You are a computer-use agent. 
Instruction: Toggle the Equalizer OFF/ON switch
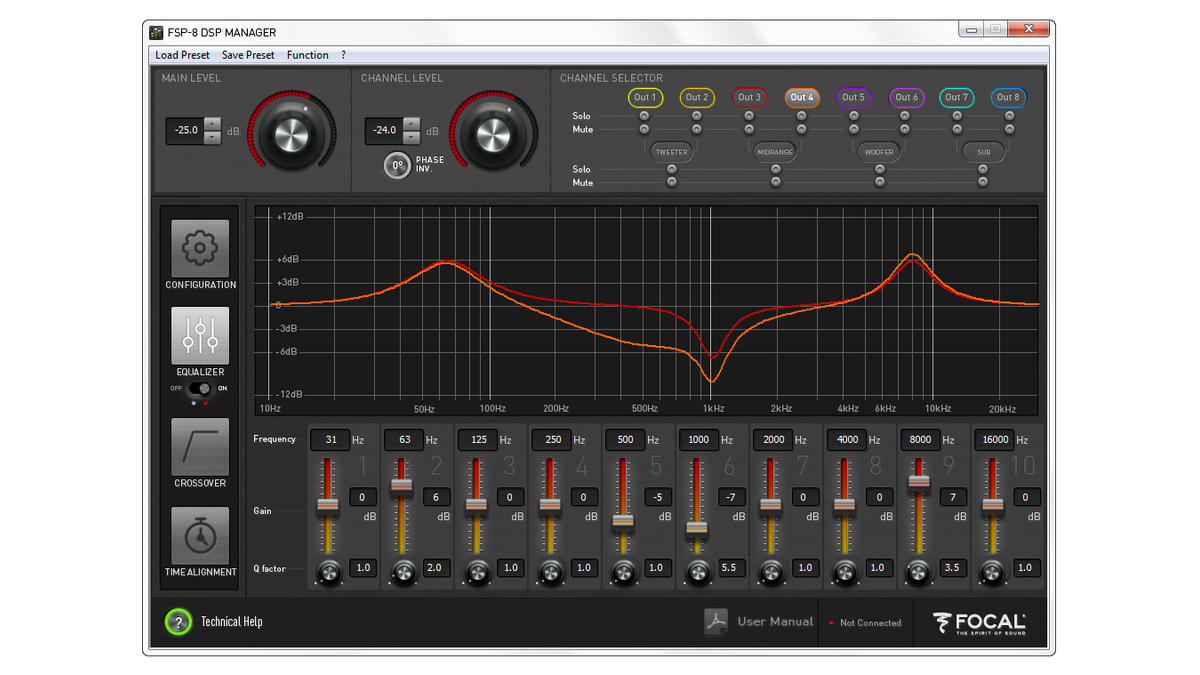pos(204,388)
